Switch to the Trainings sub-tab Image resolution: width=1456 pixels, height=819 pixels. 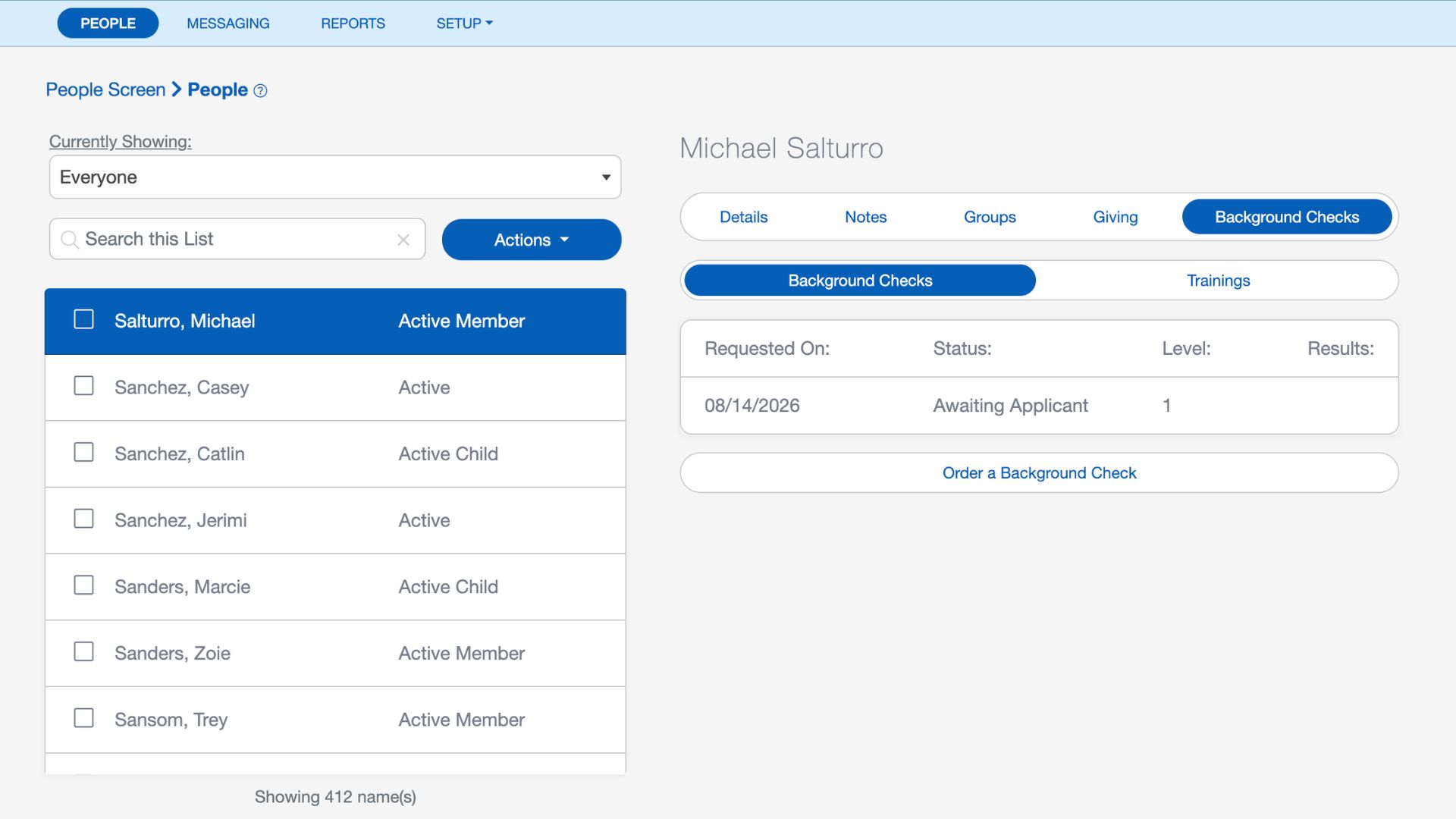point(1218,281)
